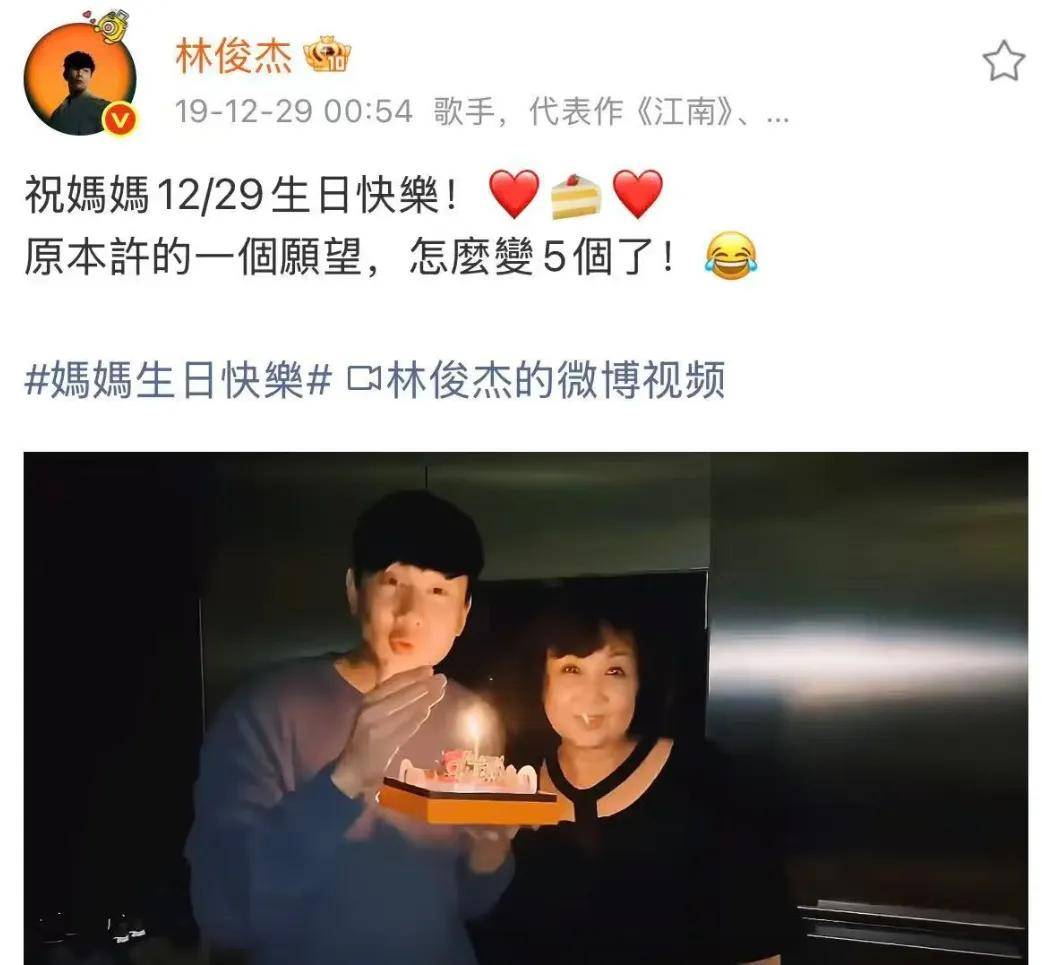Click the cake slice emoji
Image resolution: width=1042 pixels, height=965 pixels.
click(576, 195)
